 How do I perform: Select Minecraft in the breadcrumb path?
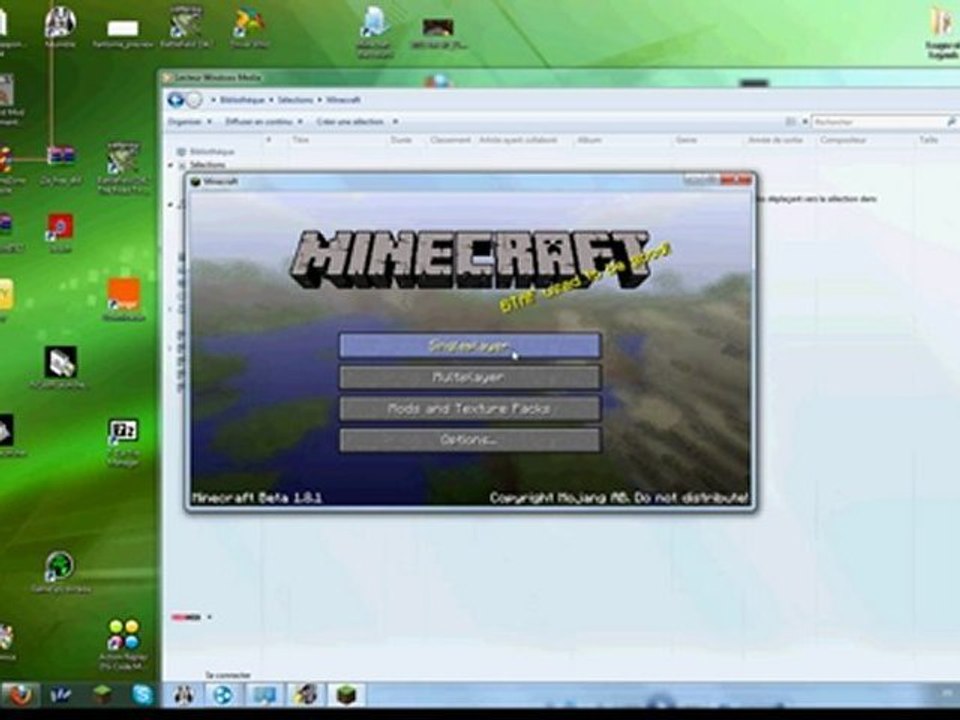pyautogui.click(x=343, y=100)
